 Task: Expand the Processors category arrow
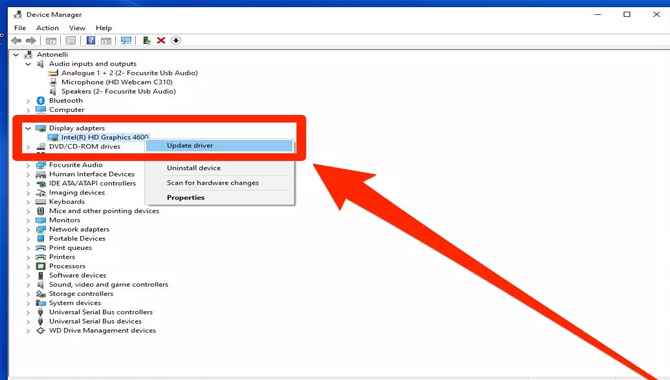pos(28,266)
